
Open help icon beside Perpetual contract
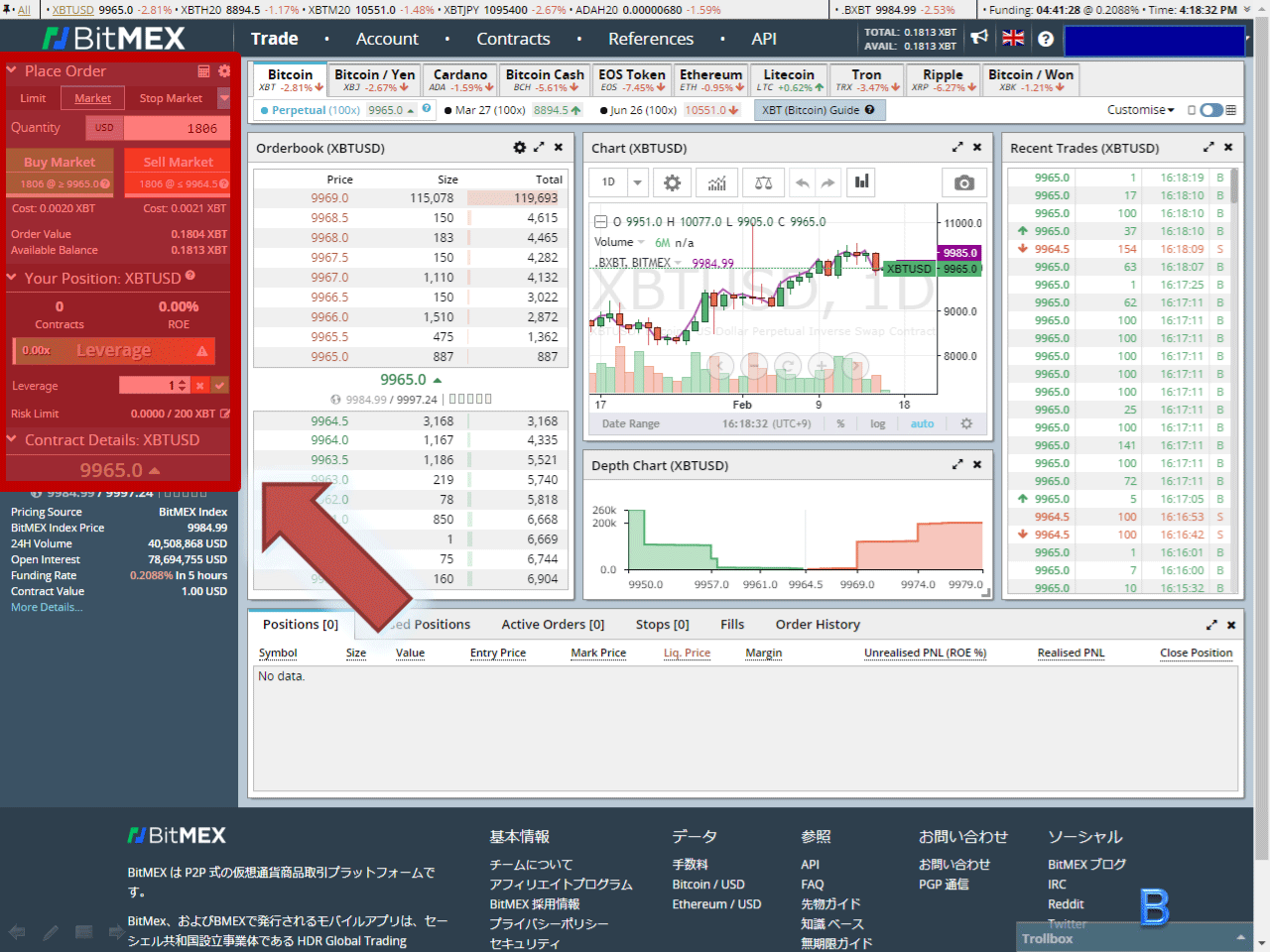(x=427, y=109)
